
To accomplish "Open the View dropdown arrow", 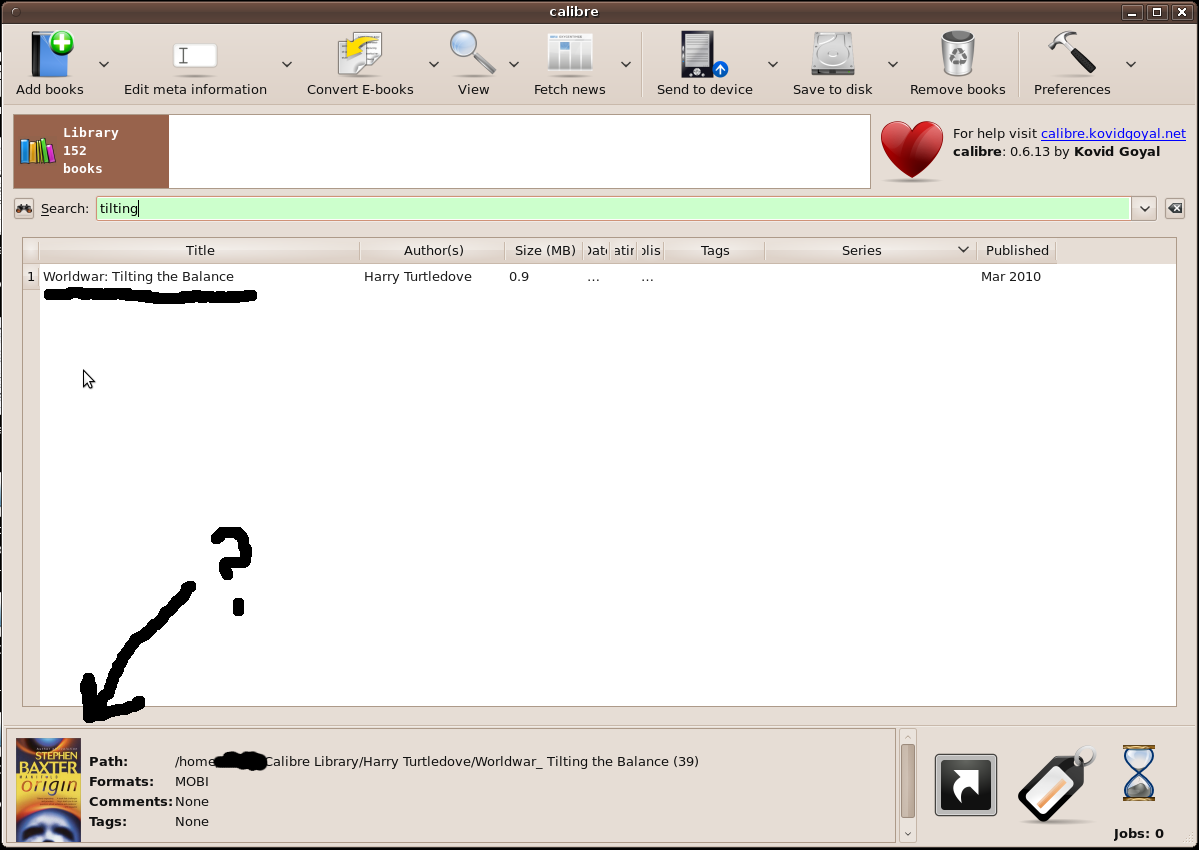I will point(514,64).
